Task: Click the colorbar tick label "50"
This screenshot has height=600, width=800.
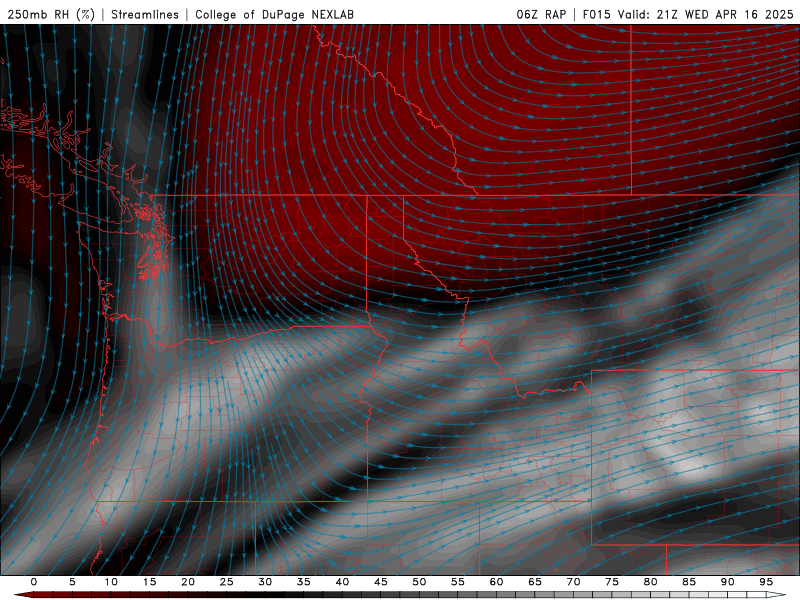Action: click(x=419, y=582)
